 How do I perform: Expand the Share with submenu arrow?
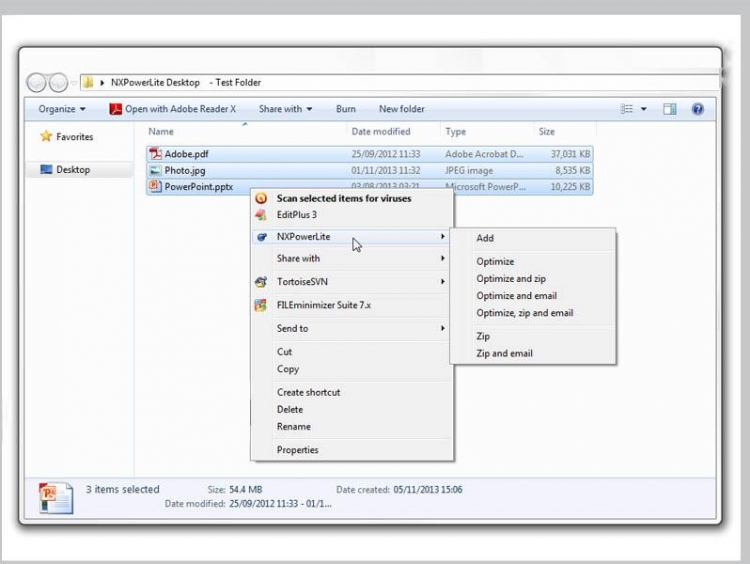coord(442,258)
